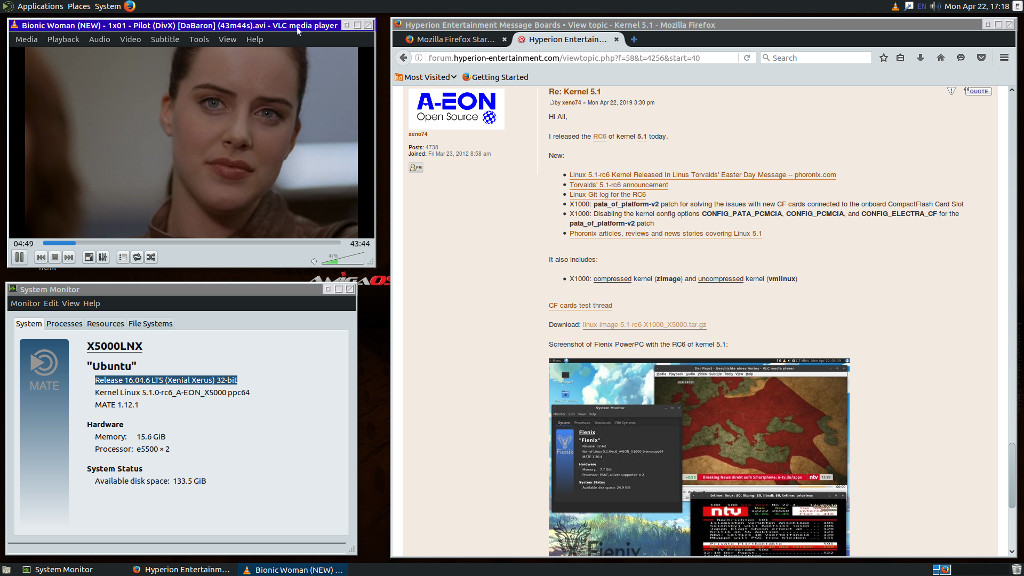This screenshot has height=576, width=1024.
Task: Open Linux 5.1-rc6 phoronix.com link
Action: [x=703, y=175]
